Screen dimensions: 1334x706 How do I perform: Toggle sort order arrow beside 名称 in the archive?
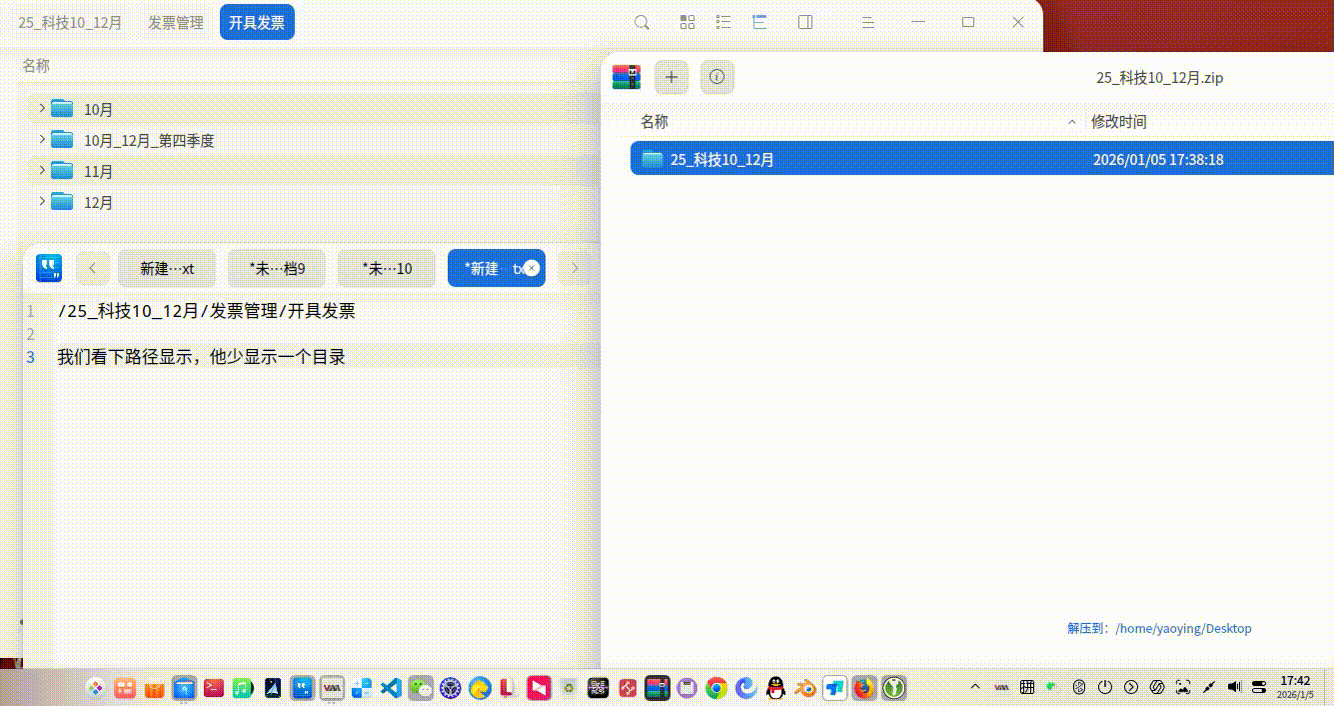(1072, 122)
